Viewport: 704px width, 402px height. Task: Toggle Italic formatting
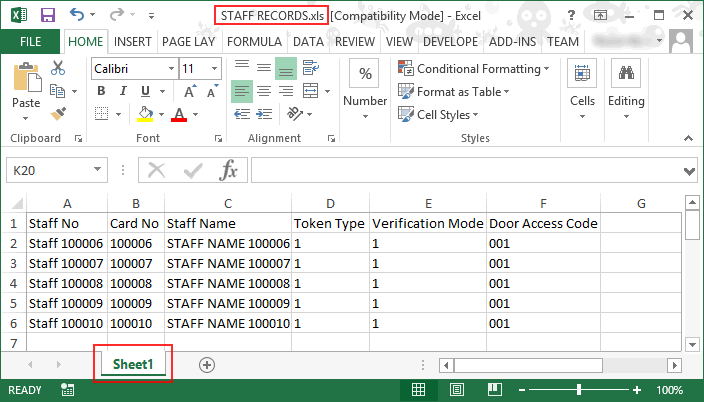point(123,92)
